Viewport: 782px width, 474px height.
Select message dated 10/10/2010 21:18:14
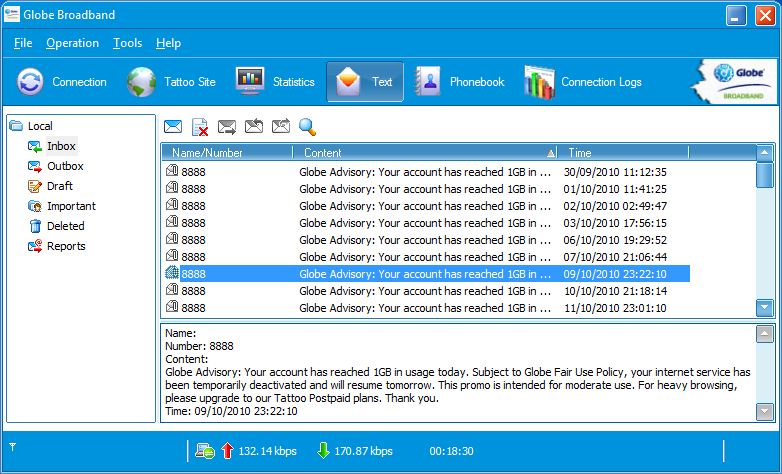click(x=425, y=291)
